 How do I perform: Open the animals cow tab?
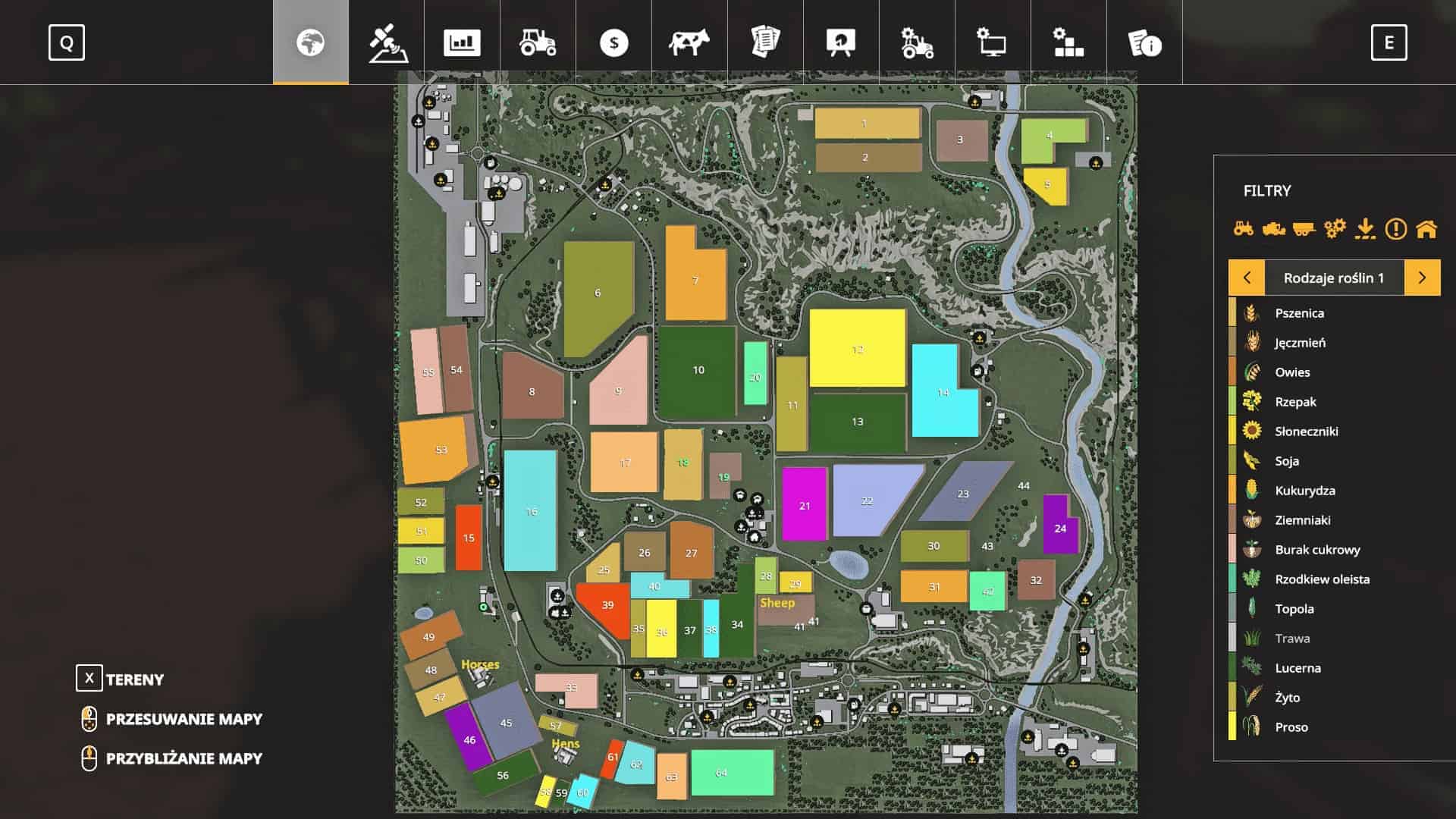689,42
